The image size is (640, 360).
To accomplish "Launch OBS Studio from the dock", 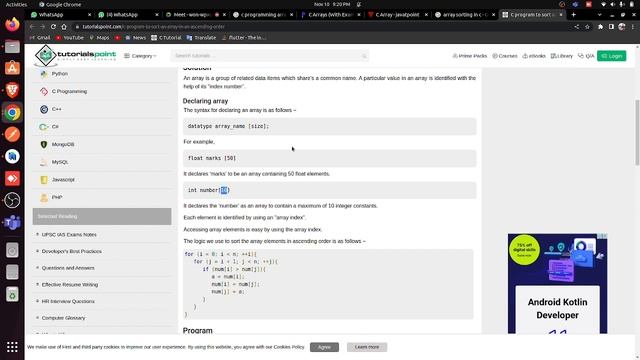I will click(12, 200).
